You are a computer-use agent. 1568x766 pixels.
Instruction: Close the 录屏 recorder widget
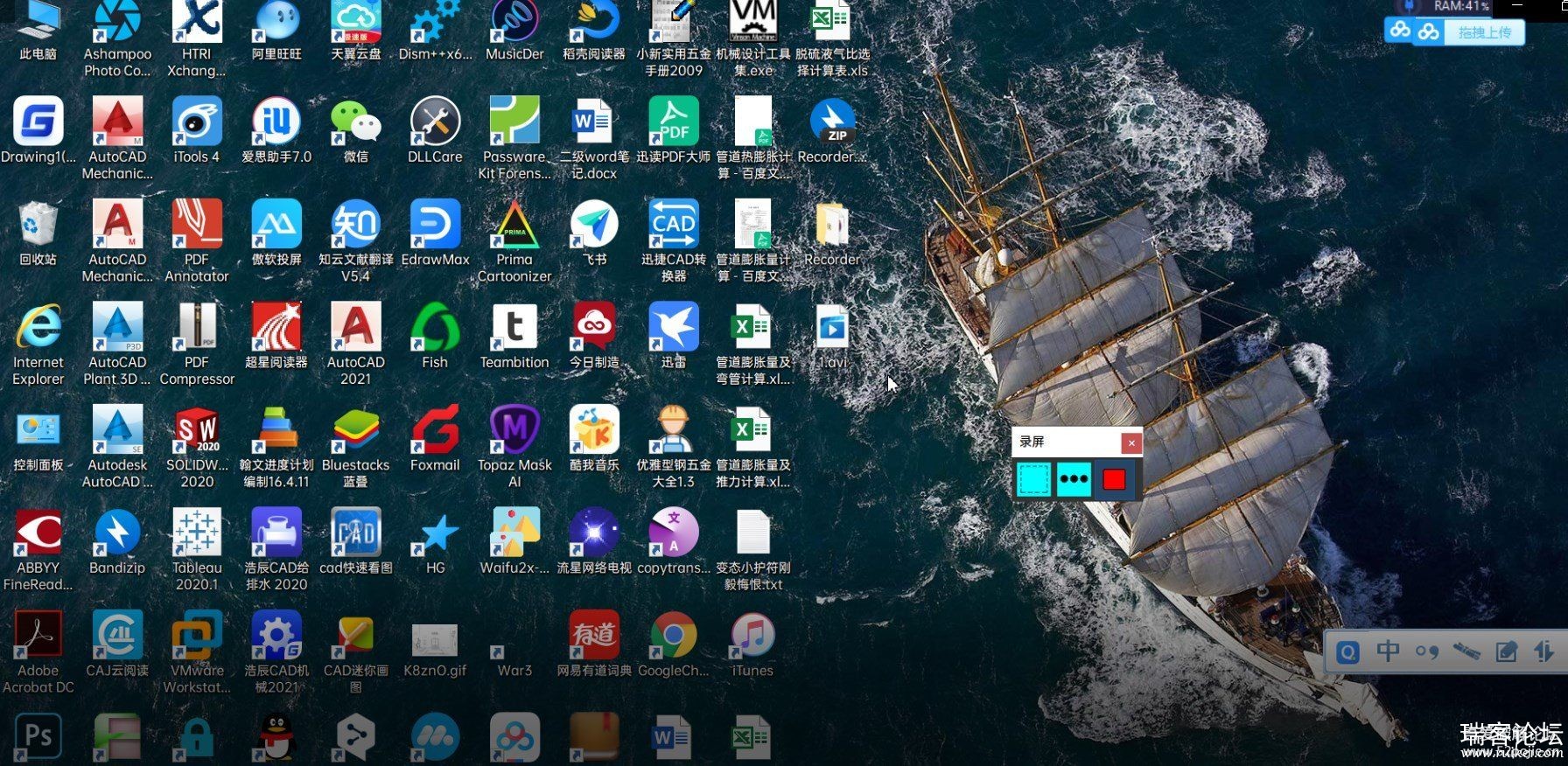click(x=1131, y=442)
